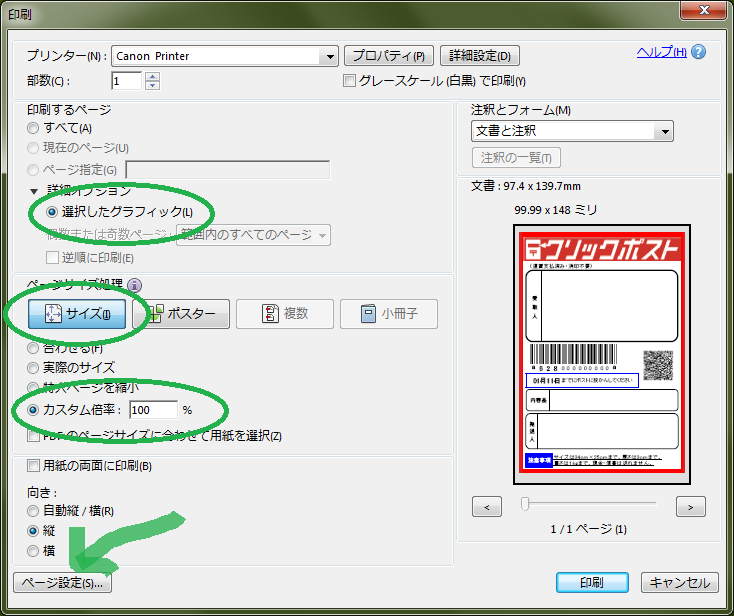This screenshot has width=734, height=616.
Task: Select 選択したグラフィック radio button
Action: click(x=52, y=212)
